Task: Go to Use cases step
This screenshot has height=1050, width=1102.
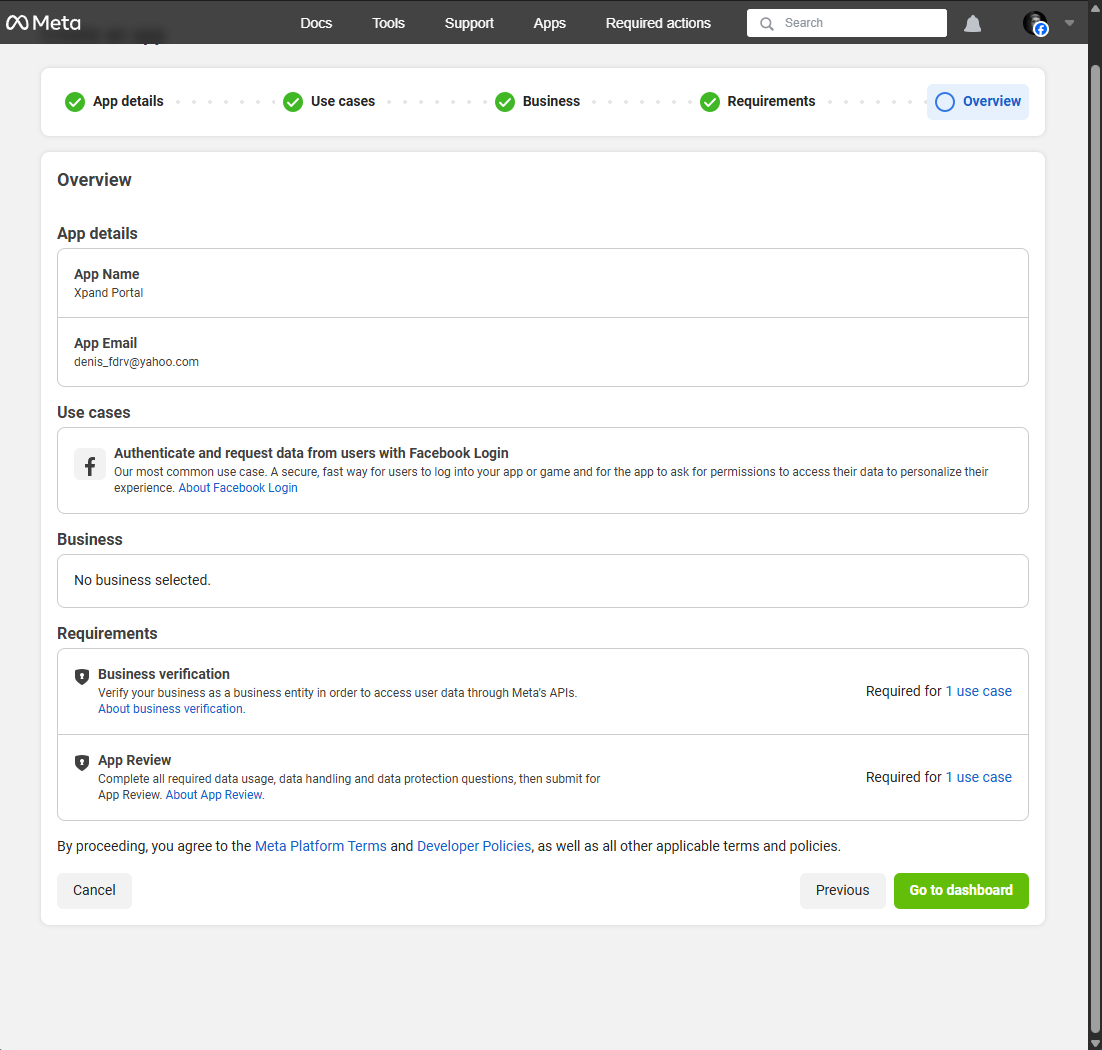Action: (x=330, y=101)
